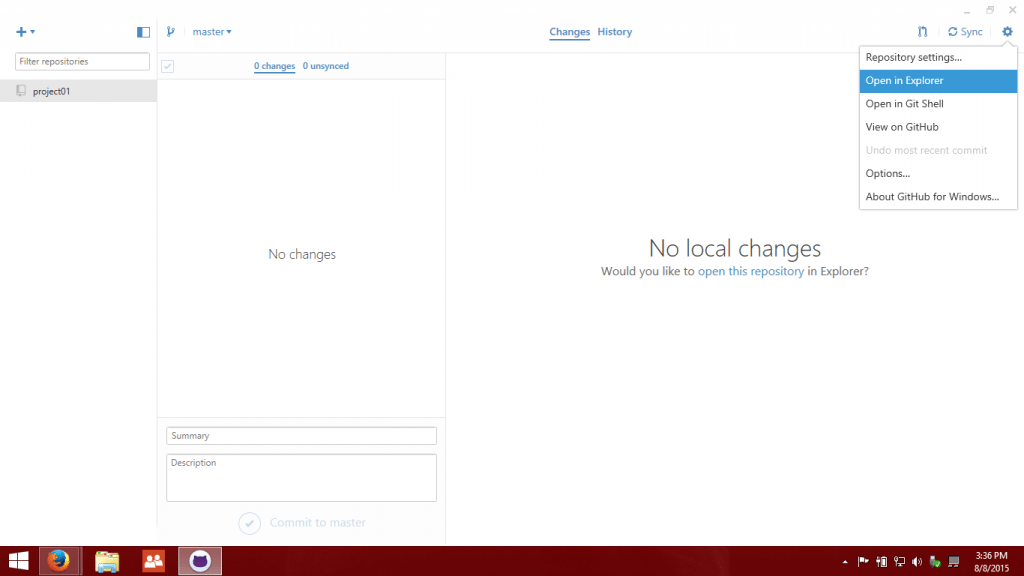Open Action Center flag icon
This screenshot has height=576, width=1024.
(863, 562)
